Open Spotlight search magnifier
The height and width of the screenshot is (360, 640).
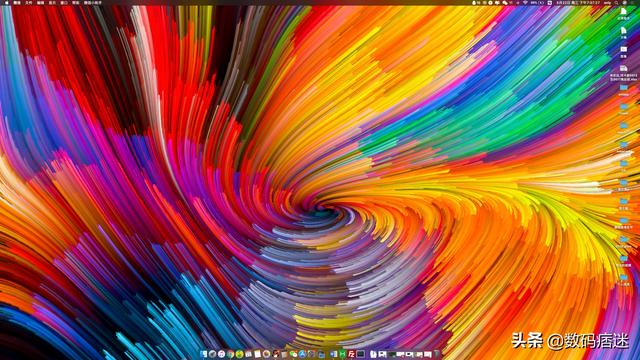click(x=616, y=2)
